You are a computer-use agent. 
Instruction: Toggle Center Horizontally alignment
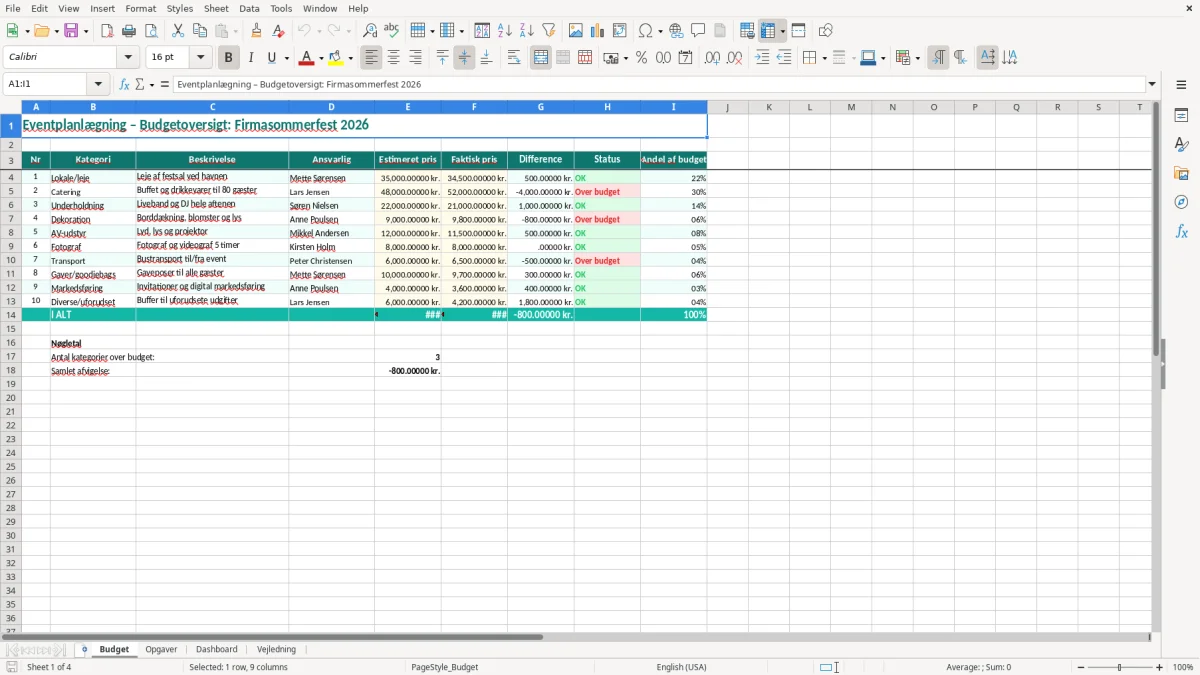coord(393,58)
